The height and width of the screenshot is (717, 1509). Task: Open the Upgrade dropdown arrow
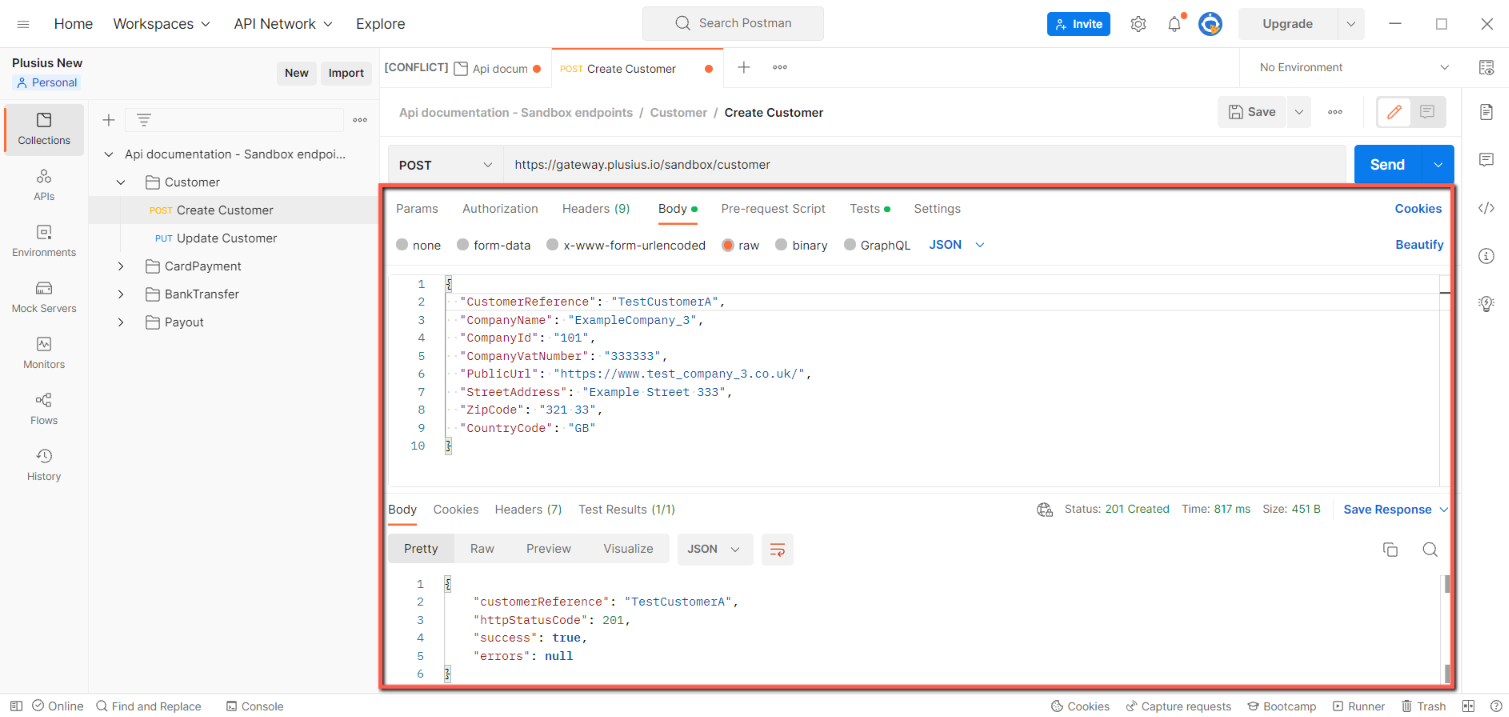(x=1351, y=24)
